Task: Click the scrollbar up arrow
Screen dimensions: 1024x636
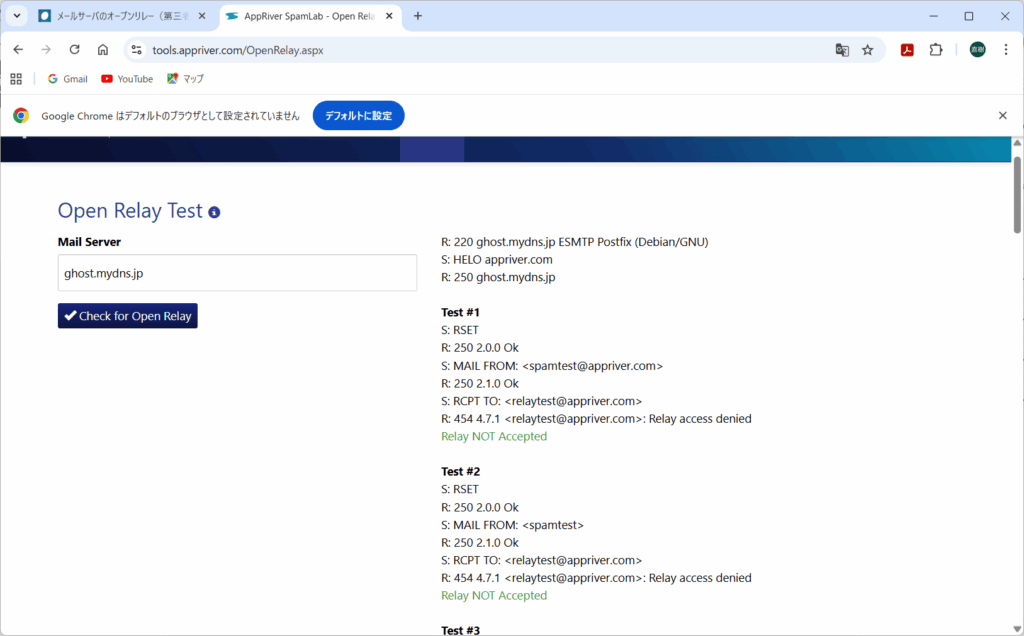Action: click(x=1017, y=142)
